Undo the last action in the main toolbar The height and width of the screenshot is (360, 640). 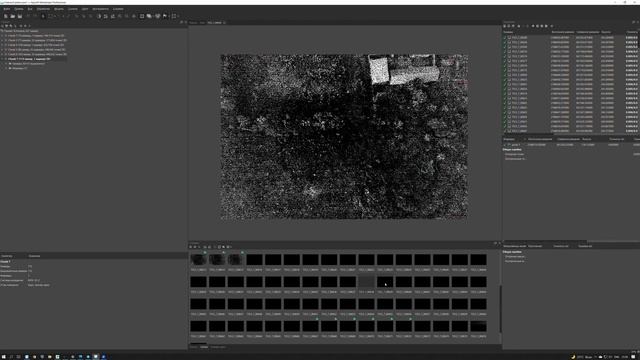(28, 16)
